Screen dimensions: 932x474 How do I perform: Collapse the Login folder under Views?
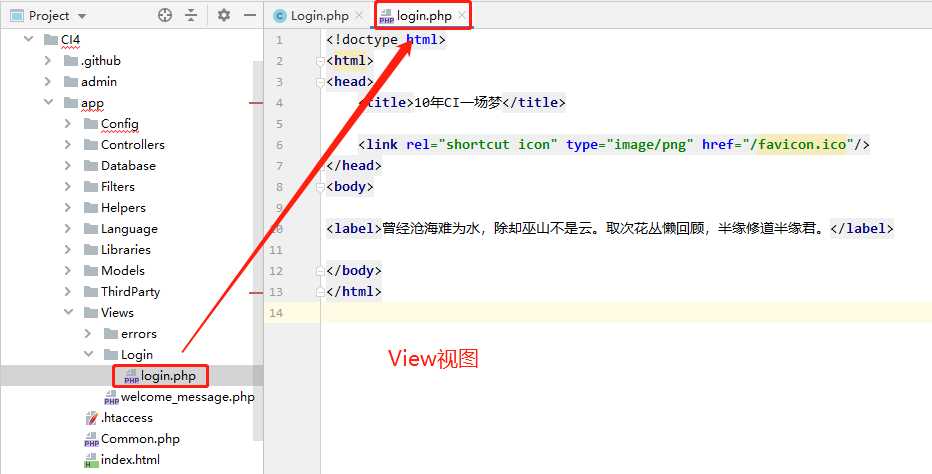coord(89,354)
